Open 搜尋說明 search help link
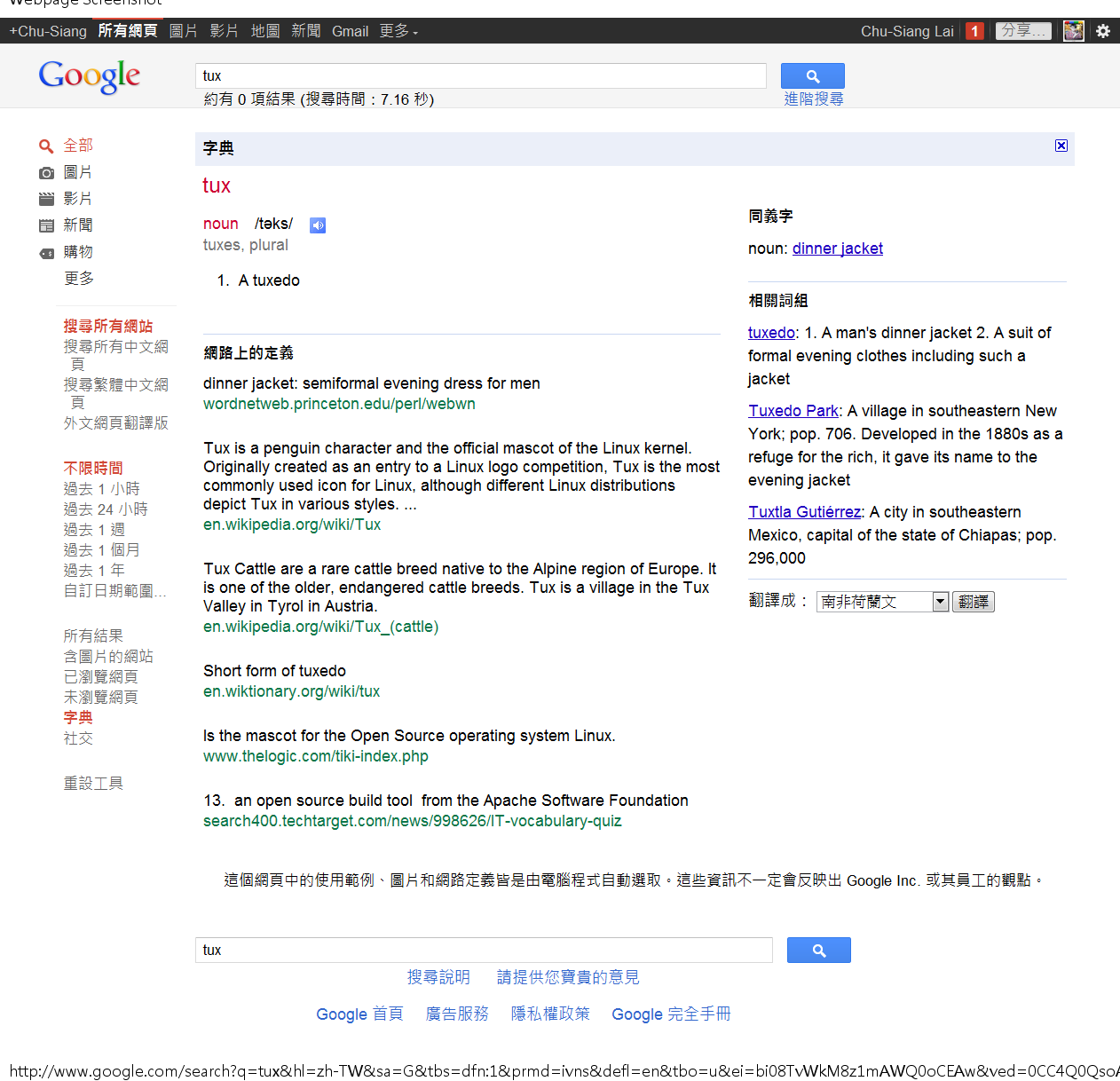This screenshot has height=1081, width=1120. pos(438,977)
